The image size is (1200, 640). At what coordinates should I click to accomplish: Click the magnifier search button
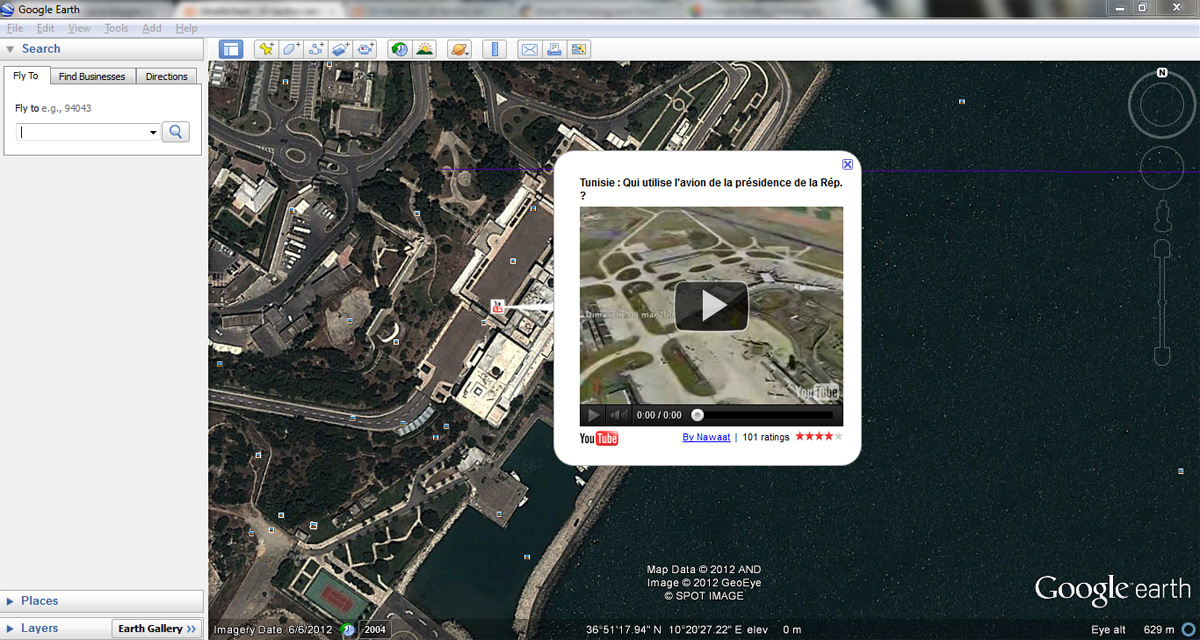point(175,131)
